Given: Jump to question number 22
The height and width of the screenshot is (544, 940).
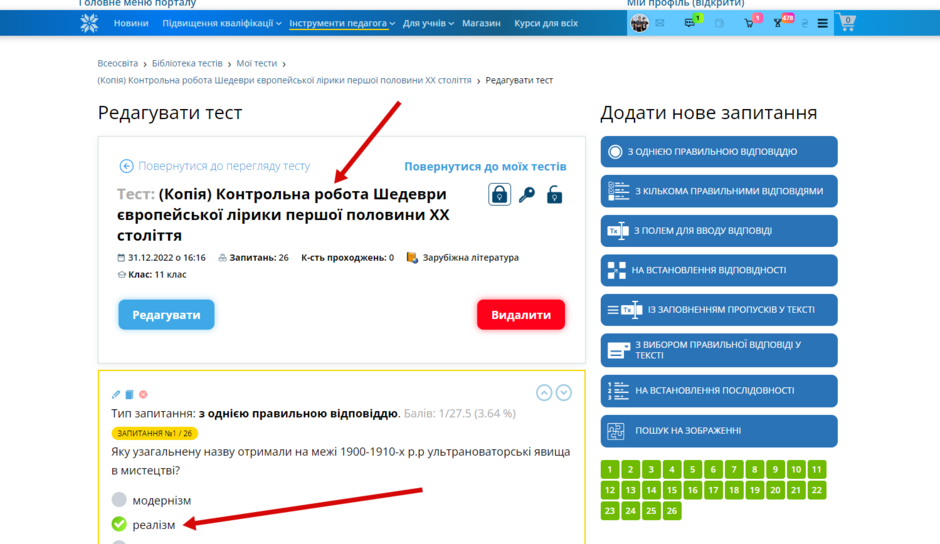Looking at the screenshot, I should [817, 490].
